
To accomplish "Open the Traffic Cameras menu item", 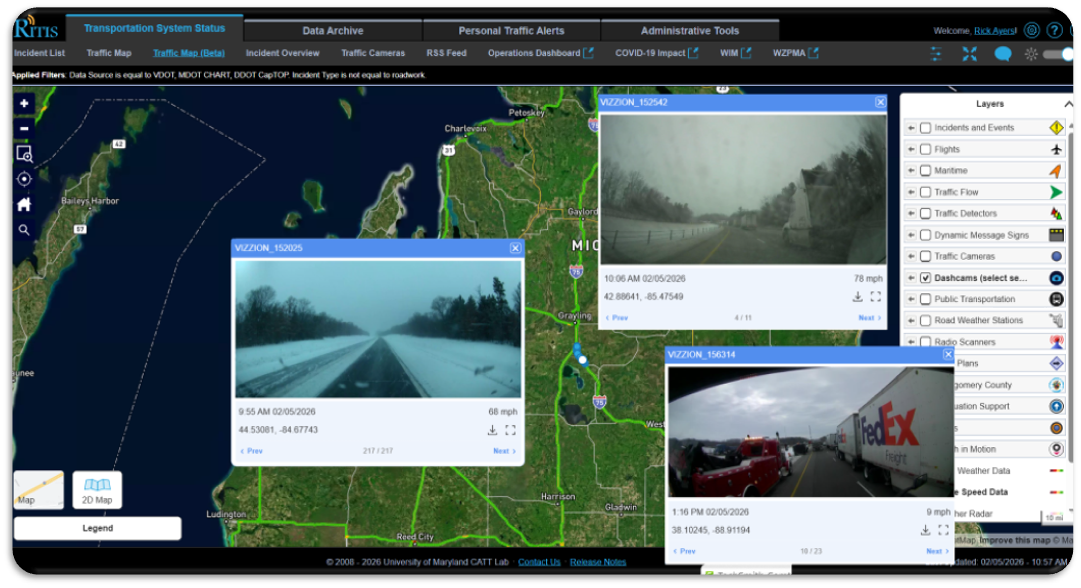I will click(373, 53).
